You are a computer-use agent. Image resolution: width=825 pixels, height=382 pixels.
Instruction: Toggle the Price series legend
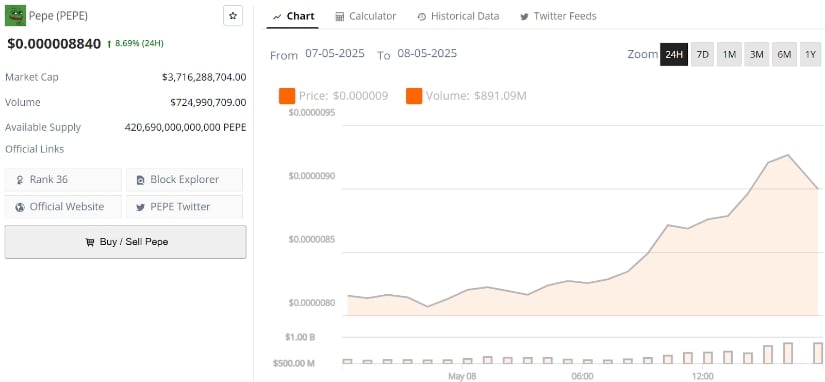(x=334, y=96)
